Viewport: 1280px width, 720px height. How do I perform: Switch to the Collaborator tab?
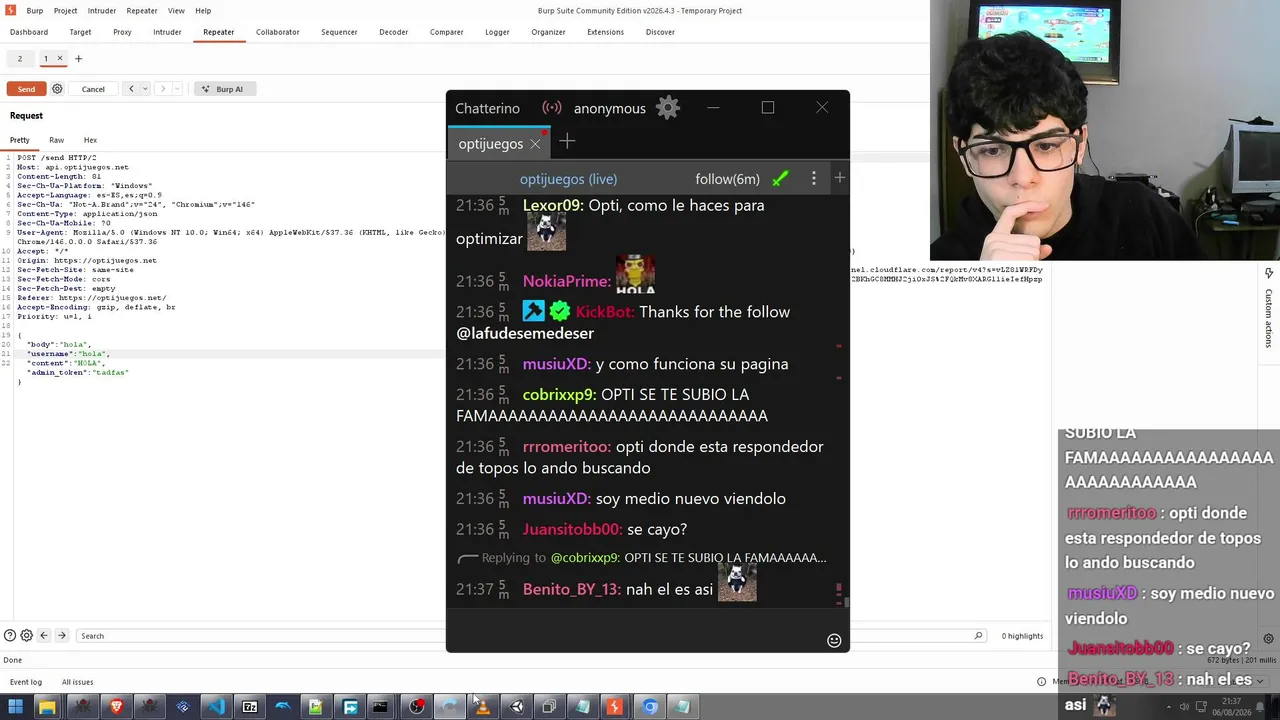[277, 32]
